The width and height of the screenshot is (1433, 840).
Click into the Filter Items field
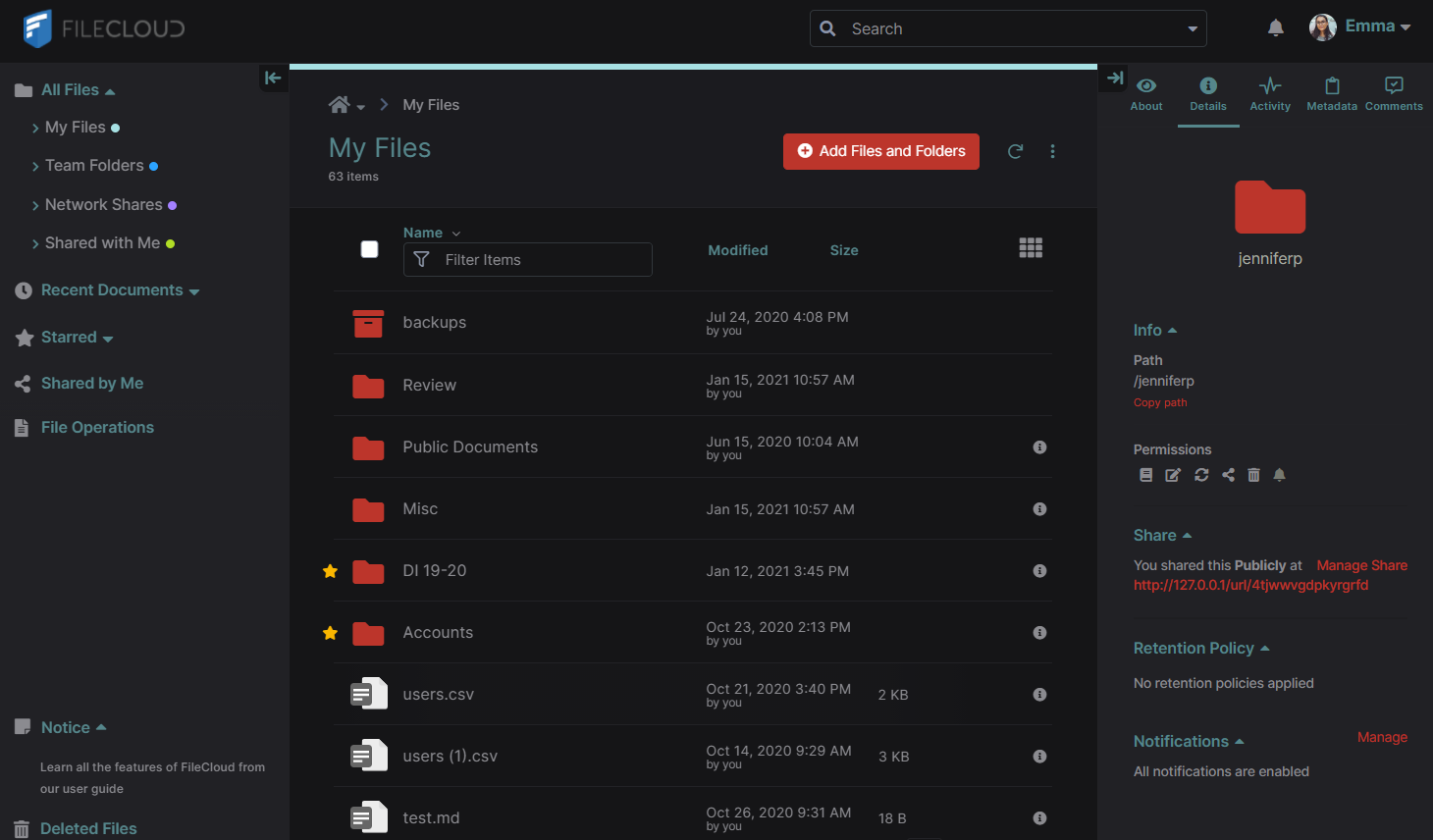point(540,260)
